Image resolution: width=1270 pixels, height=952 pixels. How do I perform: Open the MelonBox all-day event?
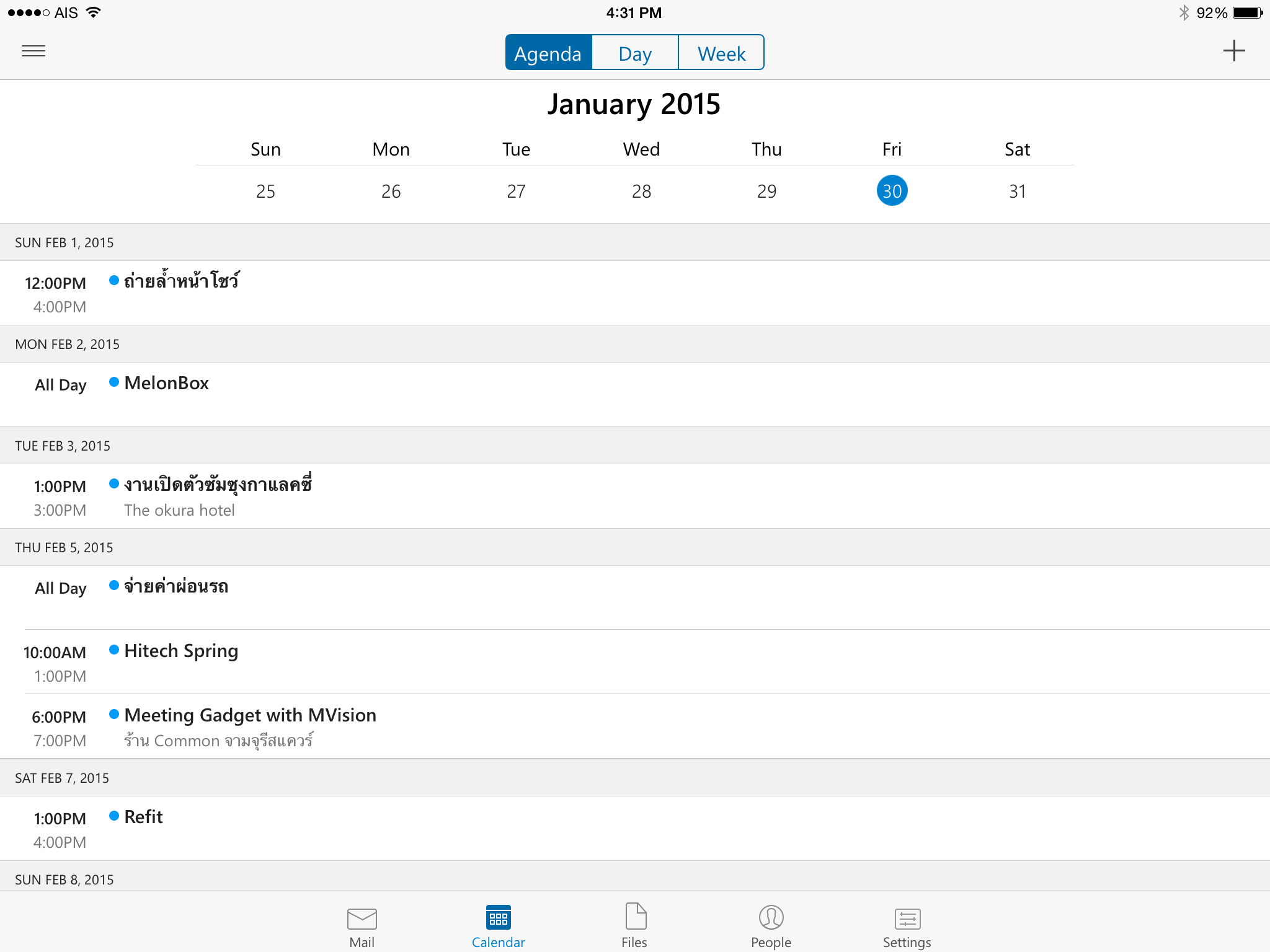(x=167, y=384)
